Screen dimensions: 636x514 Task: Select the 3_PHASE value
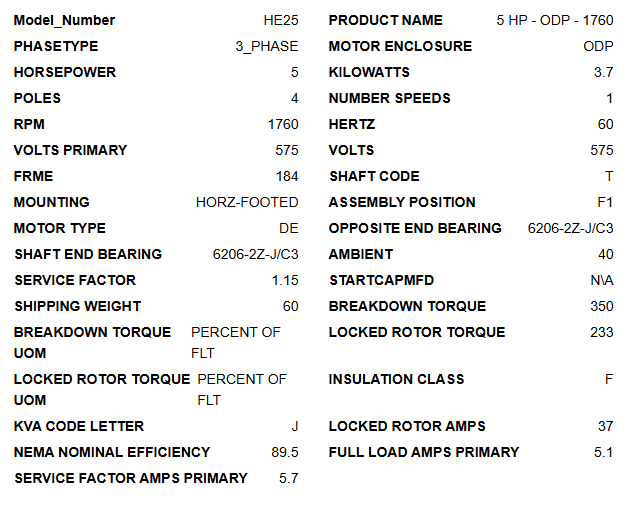coord(267,46)
